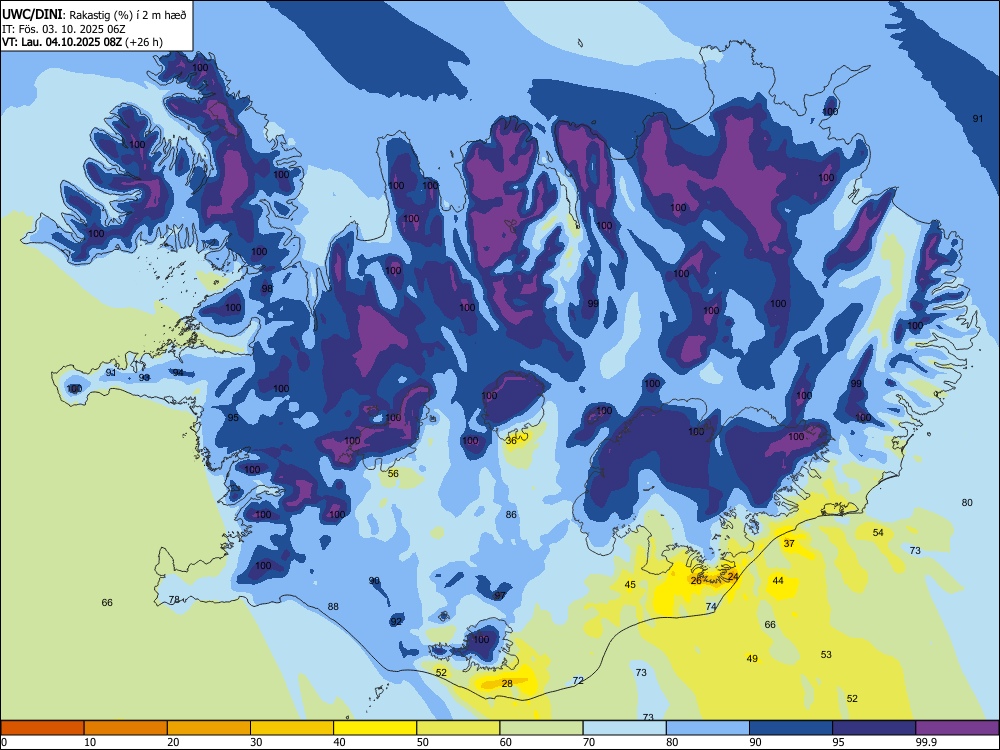
Task: Select the map value 44 below 37
Action: (778, 580)
